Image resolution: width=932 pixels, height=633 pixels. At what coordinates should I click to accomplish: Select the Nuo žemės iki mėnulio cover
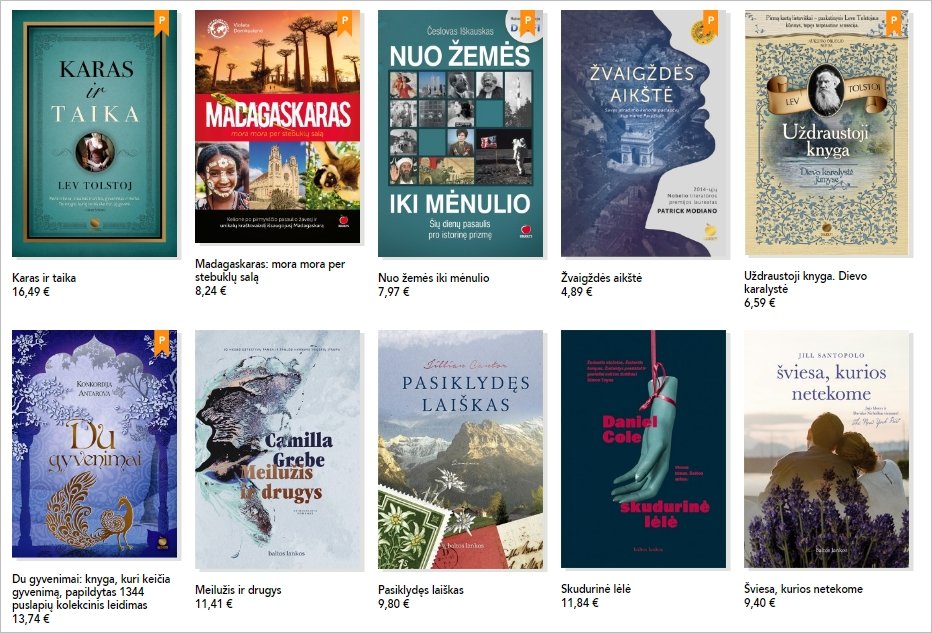point(461,133)
